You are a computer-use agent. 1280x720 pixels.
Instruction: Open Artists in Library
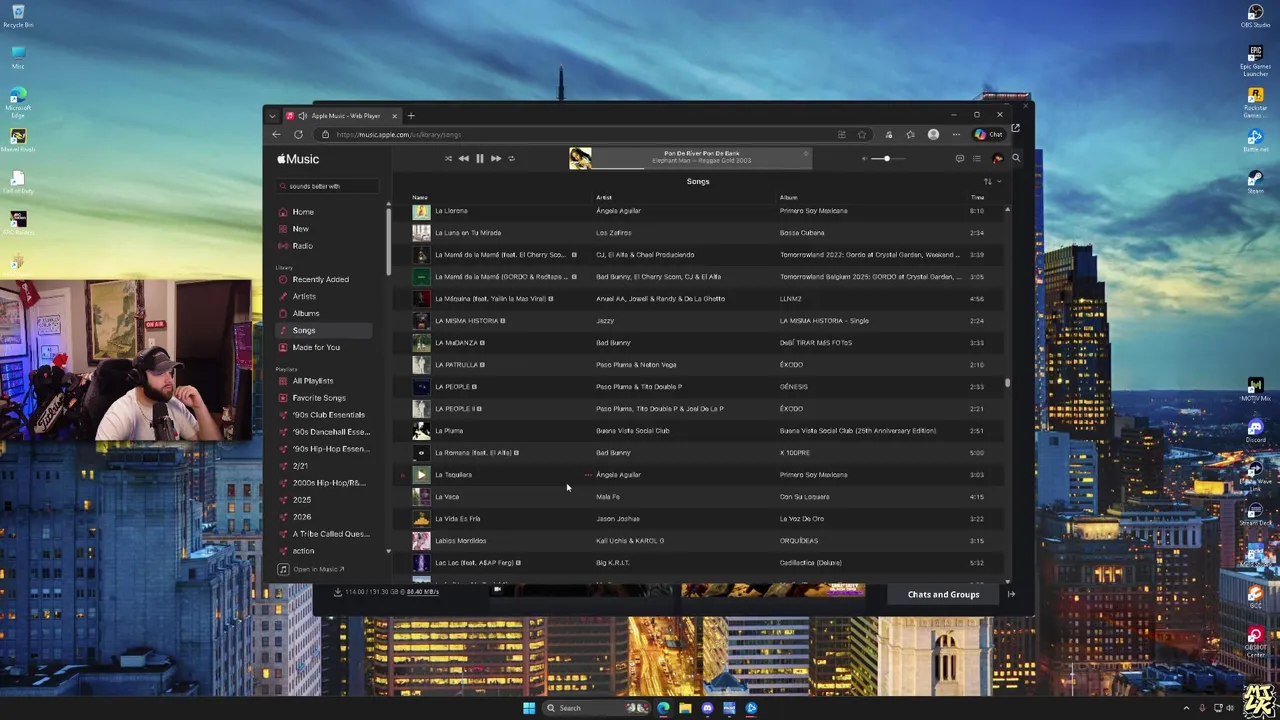click(x=304, y=296)
